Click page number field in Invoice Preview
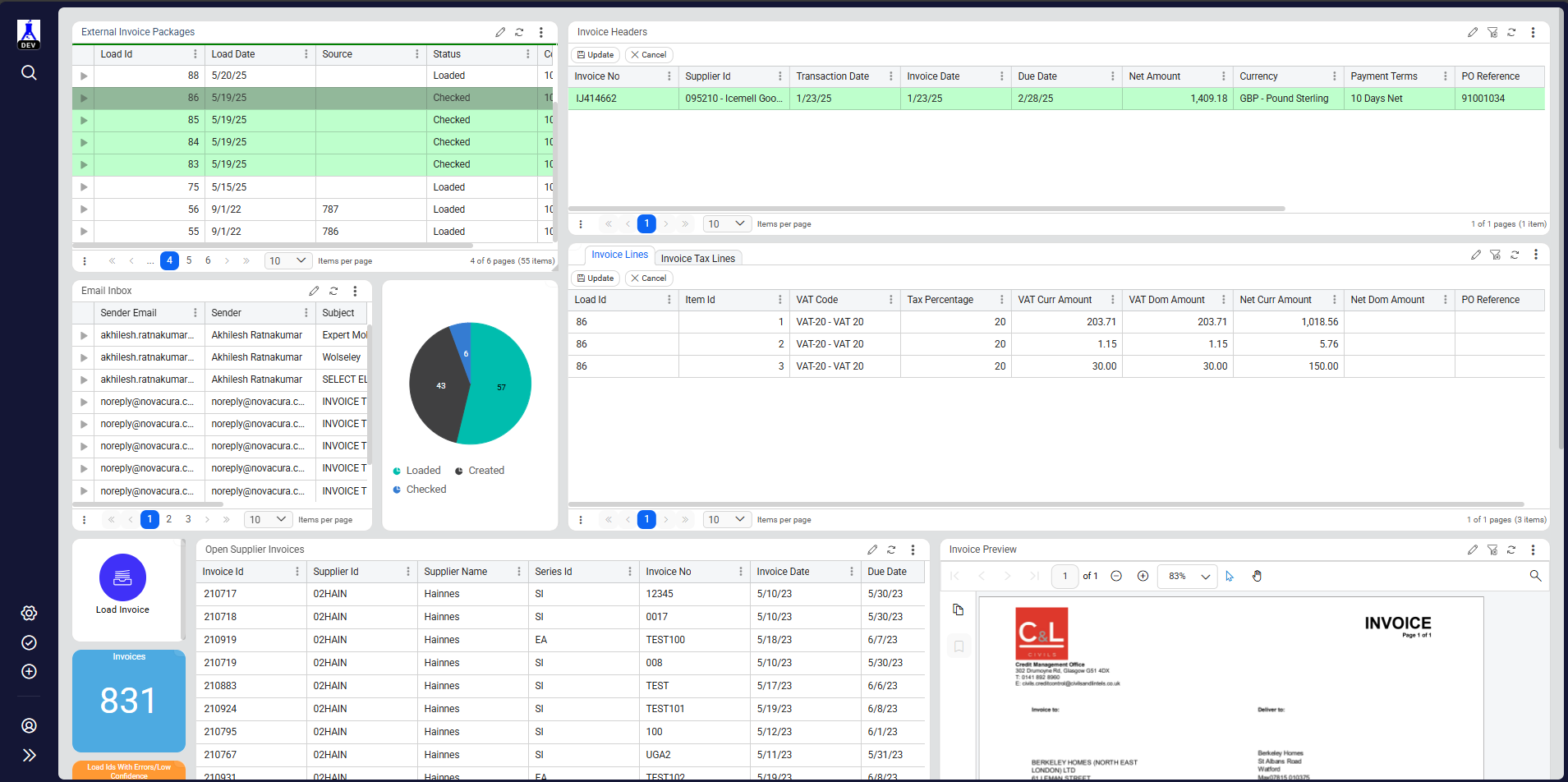The width and height of the screenshot is (1568, 782). tap(1064, 576)
